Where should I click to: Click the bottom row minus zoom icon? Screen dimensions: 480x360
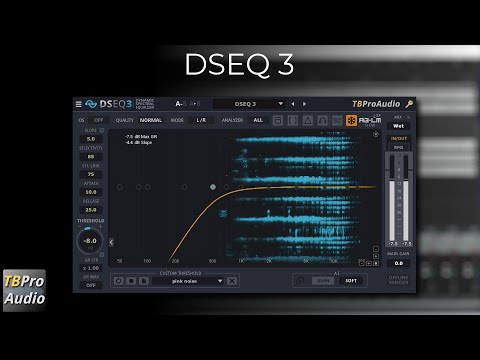[362, 263]
